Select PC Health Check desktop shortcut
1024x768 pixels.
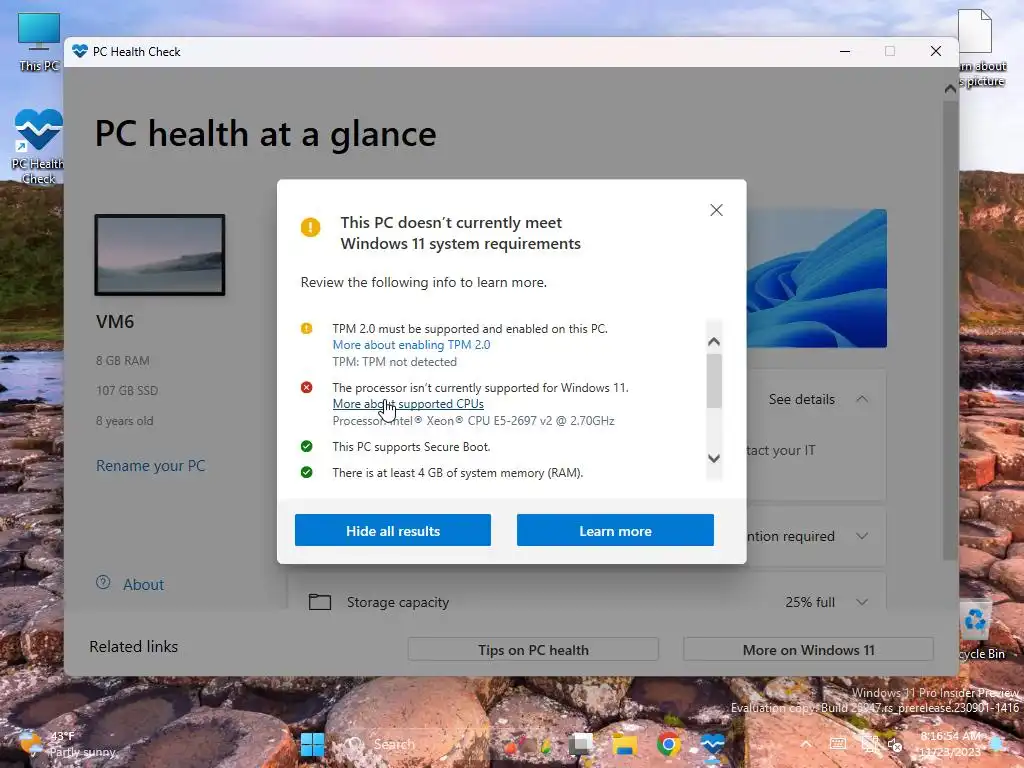38,148
